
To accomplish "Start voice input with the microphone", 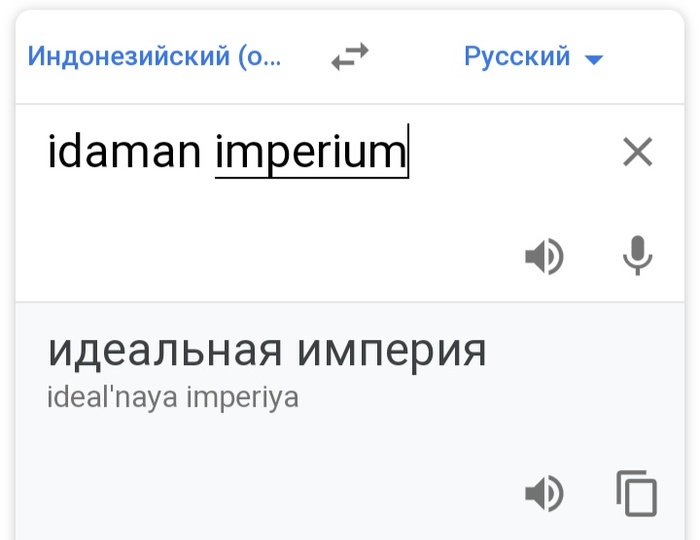I will coord(637,257).
